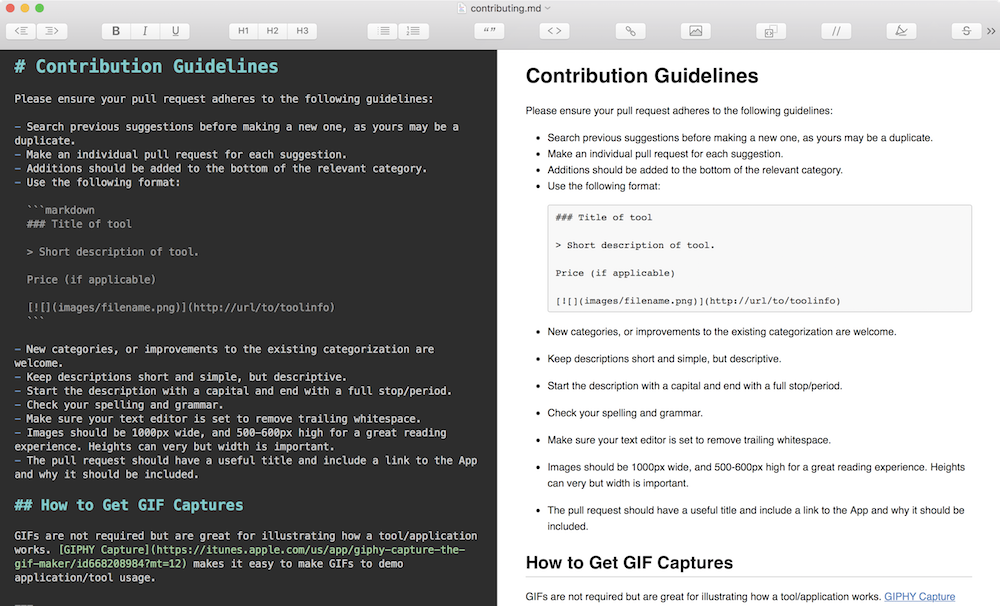This screenshot has width=1000, height=606.
Task: Convert line to H3 heading
Action: coord(302,31)
